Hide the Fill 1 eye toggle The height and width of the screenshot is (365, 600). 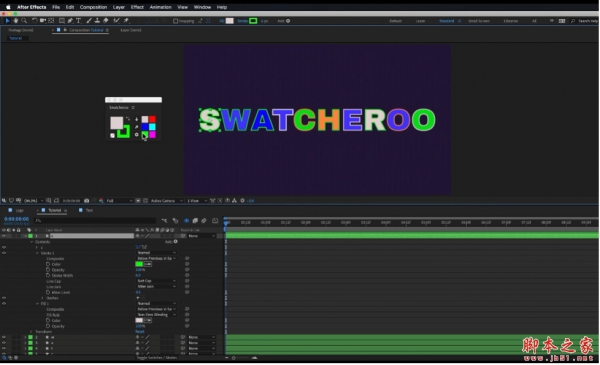(4, 303)
